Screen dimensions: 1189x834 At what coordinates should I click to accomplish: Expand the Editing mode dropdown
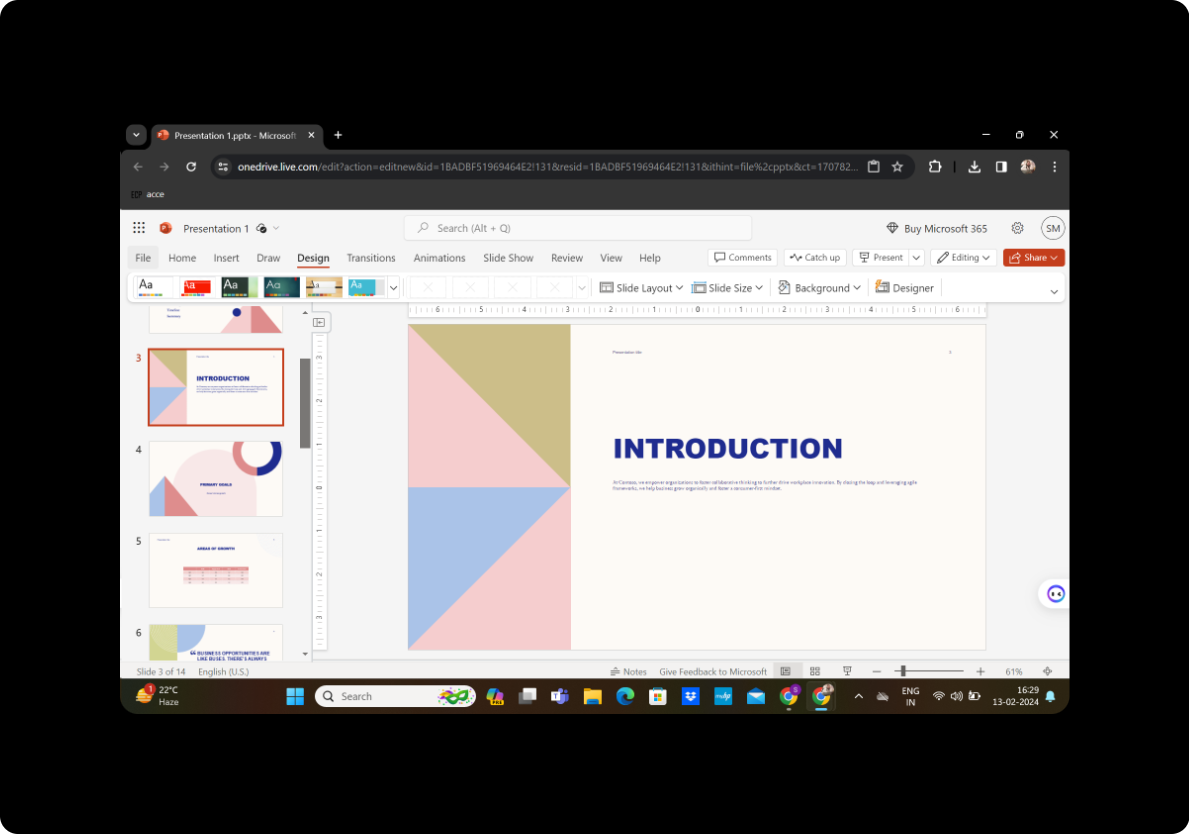tap(964, 258)
